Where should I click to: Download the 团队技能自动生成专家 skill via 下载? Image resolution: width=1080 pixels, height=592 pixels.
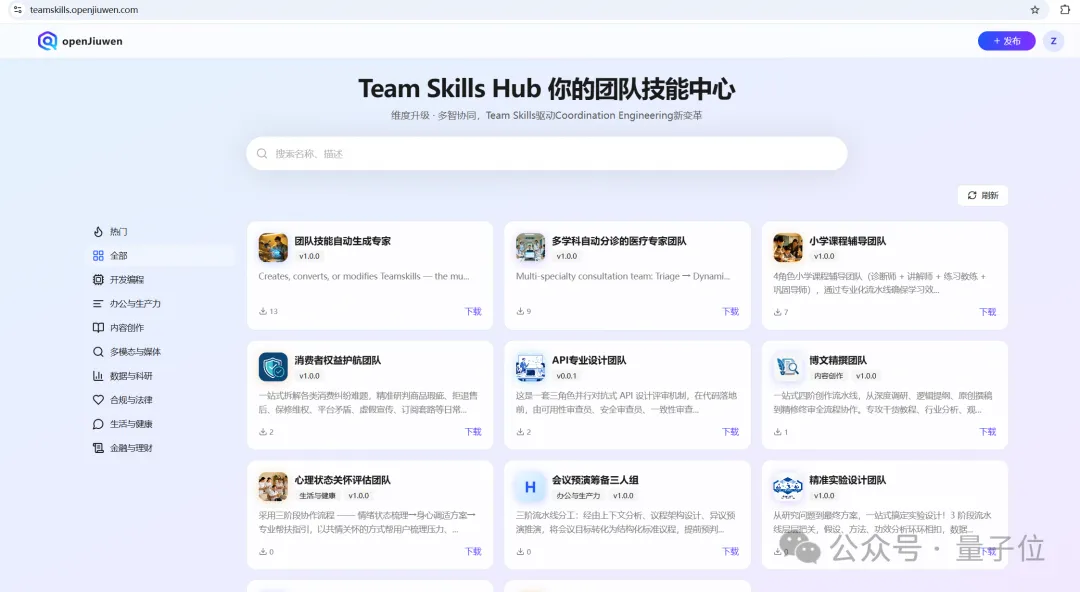[x=472, y=311]
